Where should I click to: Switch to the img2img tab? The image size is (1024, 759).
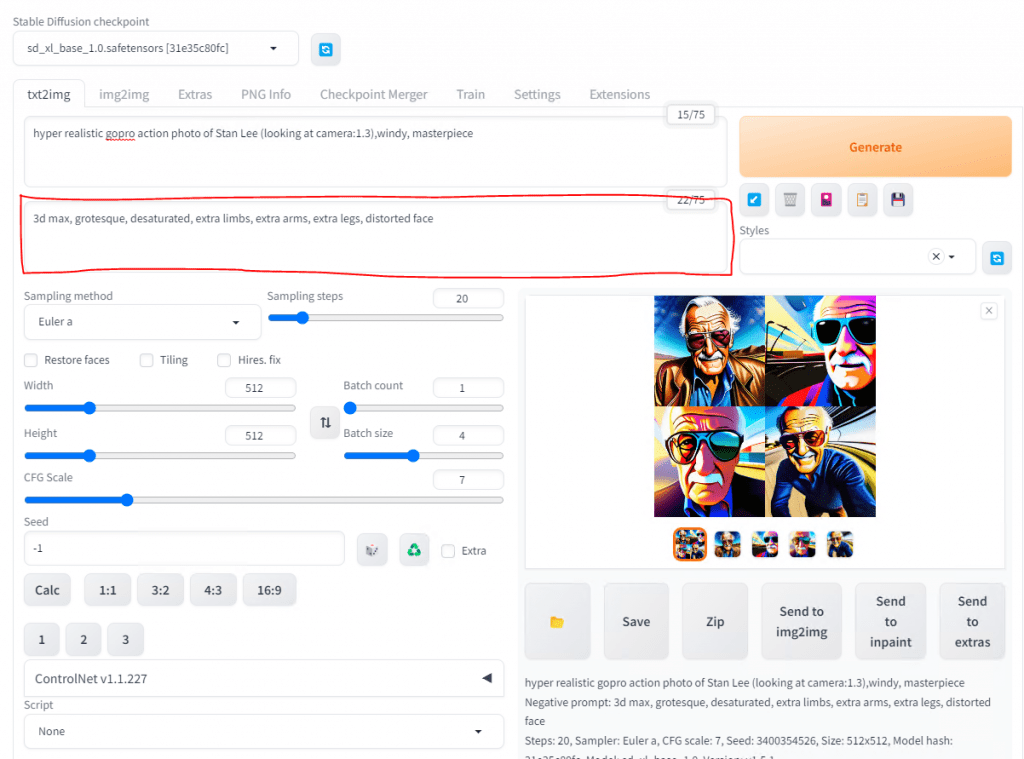click(x=124, y=95)
